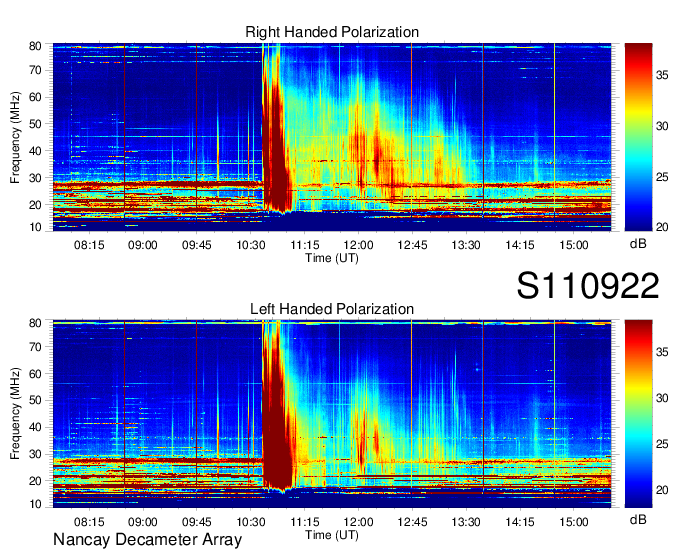This screenshot has height=552, width=680.
Task: Click the 08:15 tick on Right Handed time axis
Action: (89, 245)
